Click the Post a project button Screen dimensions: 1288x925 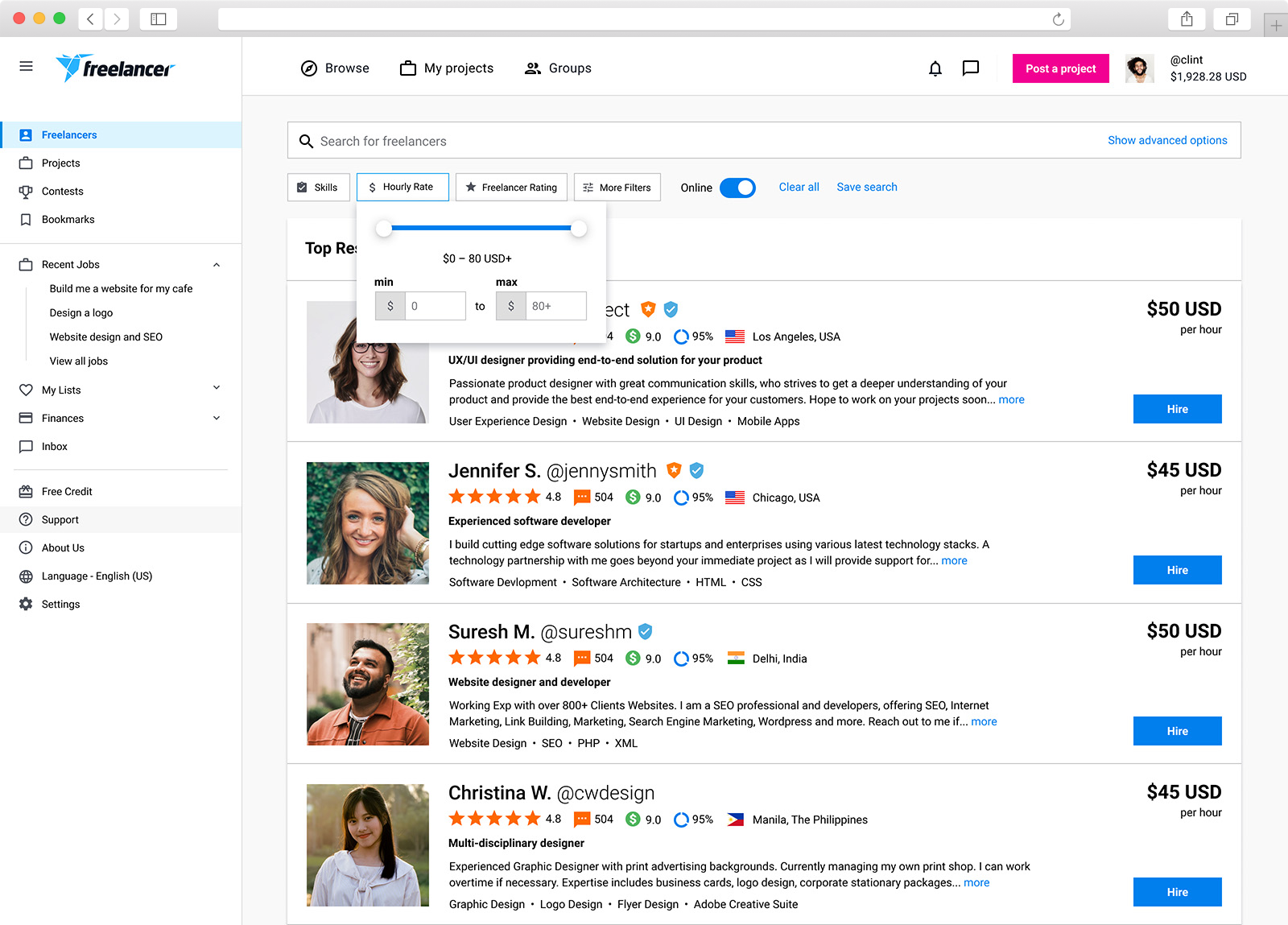click(1060, 68)
